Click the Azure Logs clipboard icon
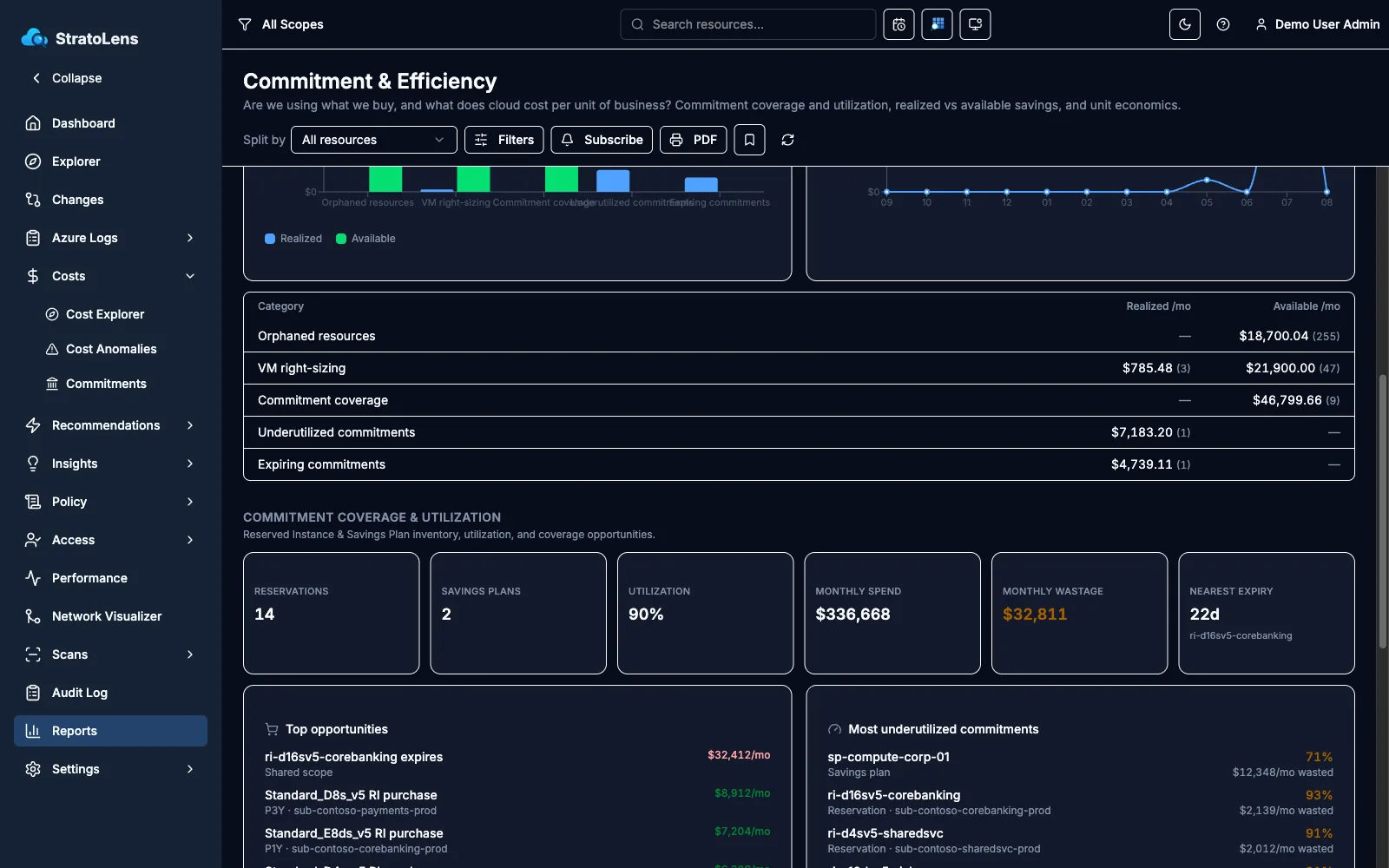This screenshot has width=1389, height=868. point(33,238)
